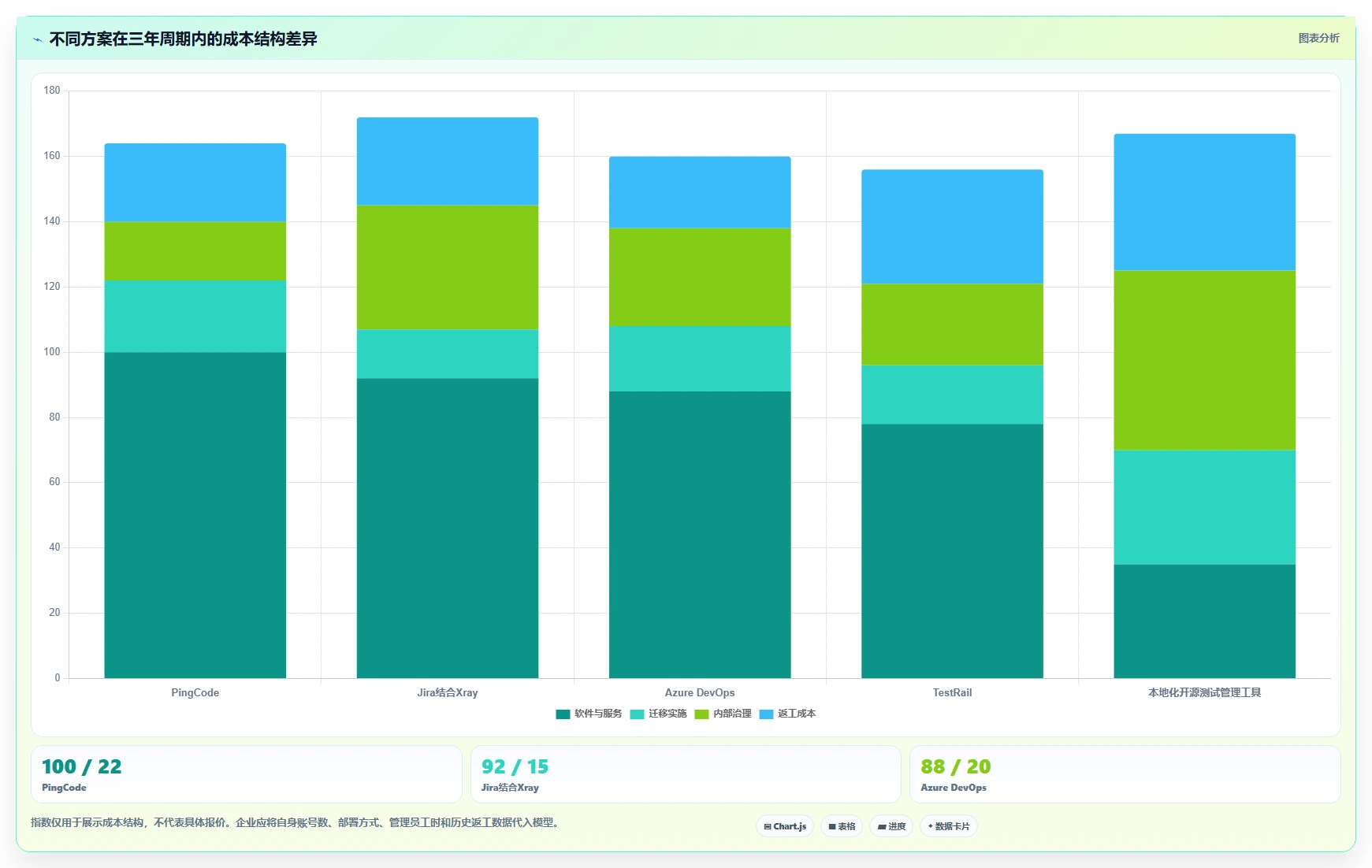Click the Jira结合Xray bar's 内部治理 segment
The image size is (1372, 868).
[x=448, y=268]
